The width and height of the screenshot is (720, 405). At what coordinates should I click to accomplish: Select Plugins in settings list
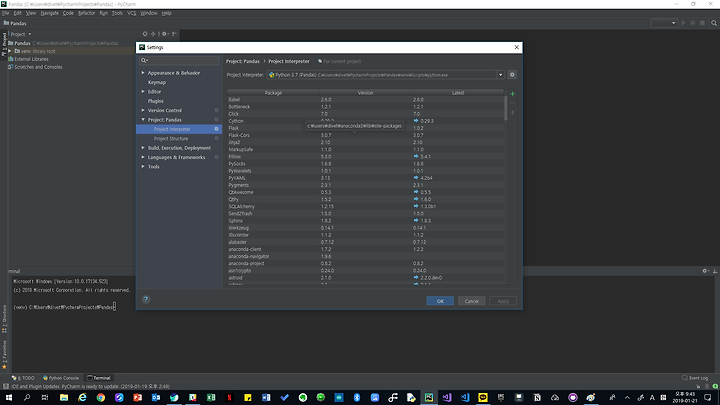point(156,101)
